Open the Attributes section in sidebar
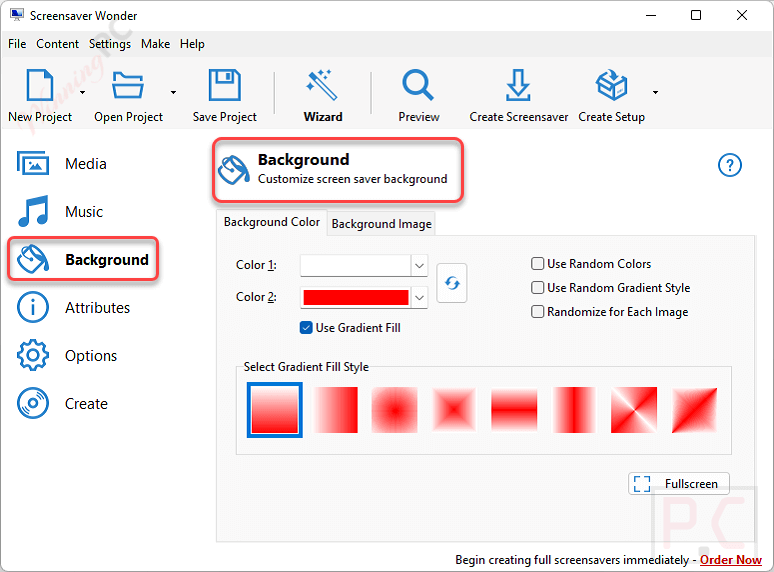This screenshot has width=774, height=572. [73, 307]
